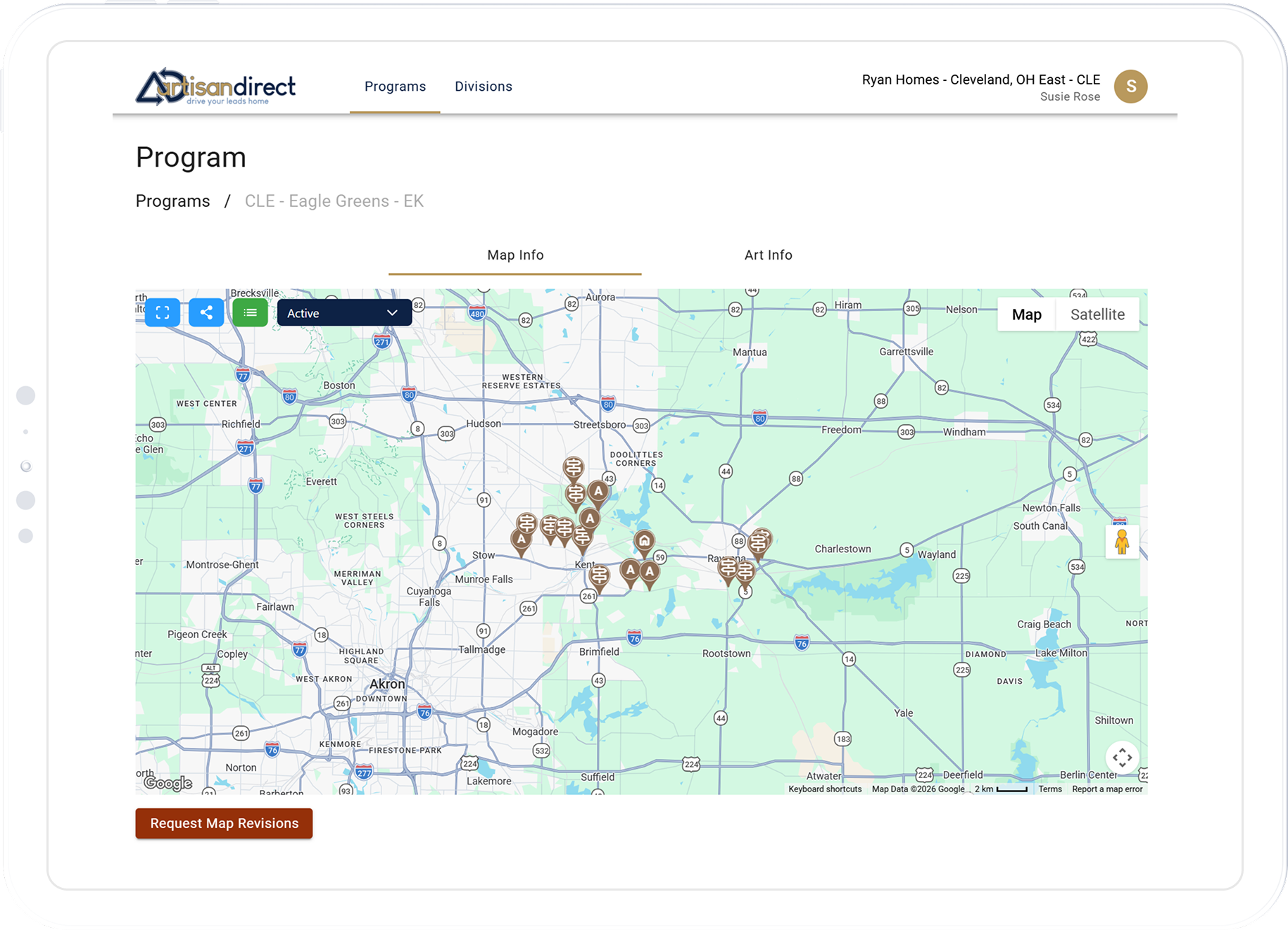Click the 'A' marker near Ravenna
Screen dimensions: 1288x930
(648, 571)
